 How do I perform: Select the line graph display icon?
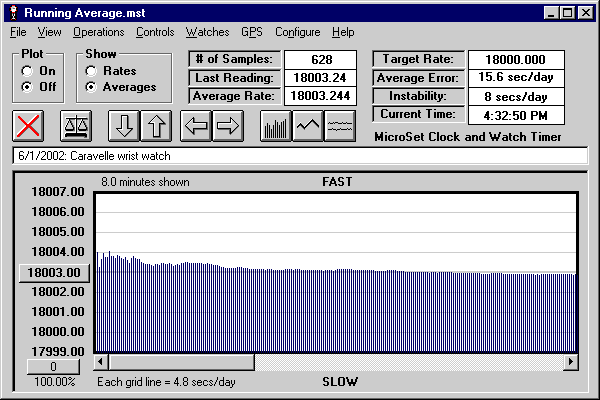coord(308,126)
